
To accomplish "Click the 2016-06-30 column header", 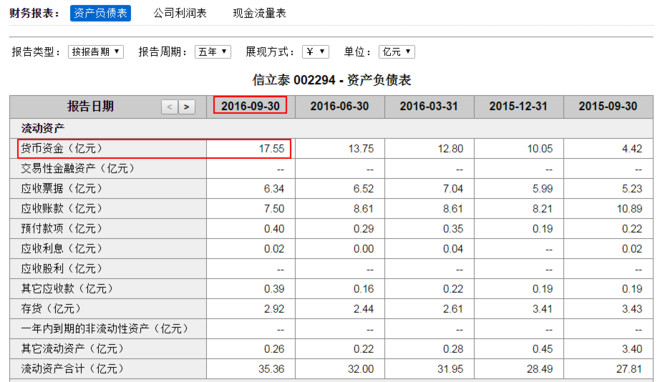I will pos(340,106).
